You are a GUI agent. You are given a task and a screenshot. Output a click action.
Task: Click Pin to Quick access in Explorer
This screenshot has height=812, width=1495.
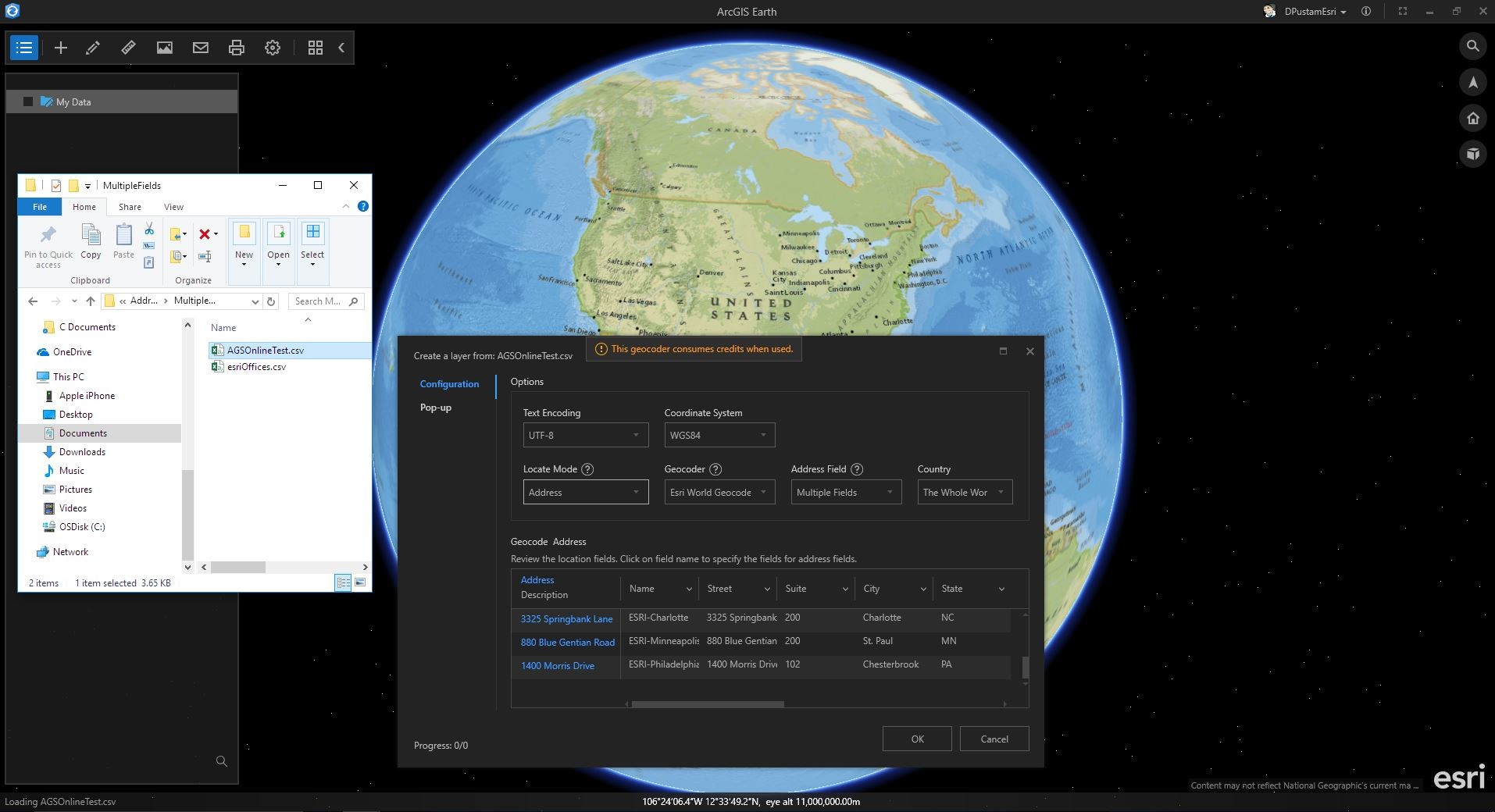point(48,247)
